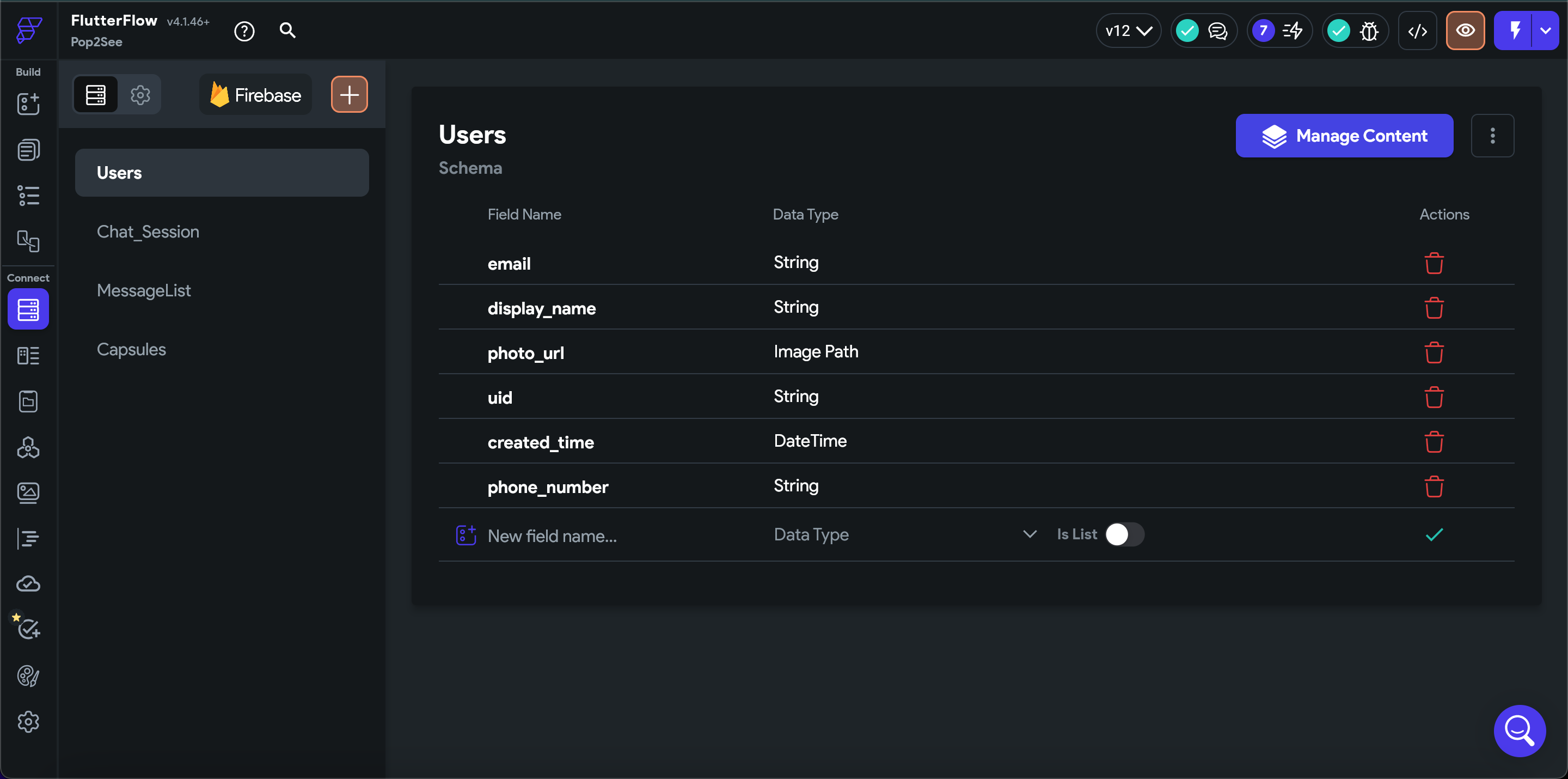Open the v12 version dropdown
The height and width of the screenshot is (779, 1568).
point(1128,31)
